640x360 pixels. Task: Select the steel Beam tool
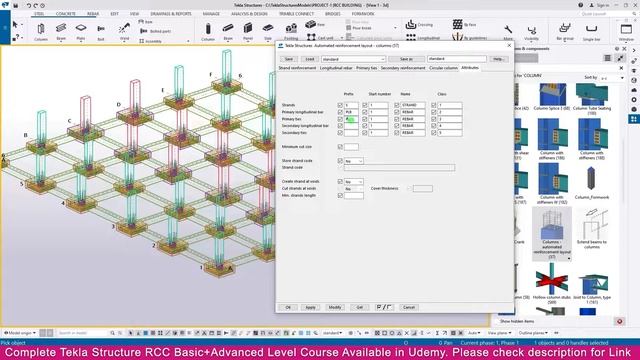pyautogui.click(x=61, y=31)
